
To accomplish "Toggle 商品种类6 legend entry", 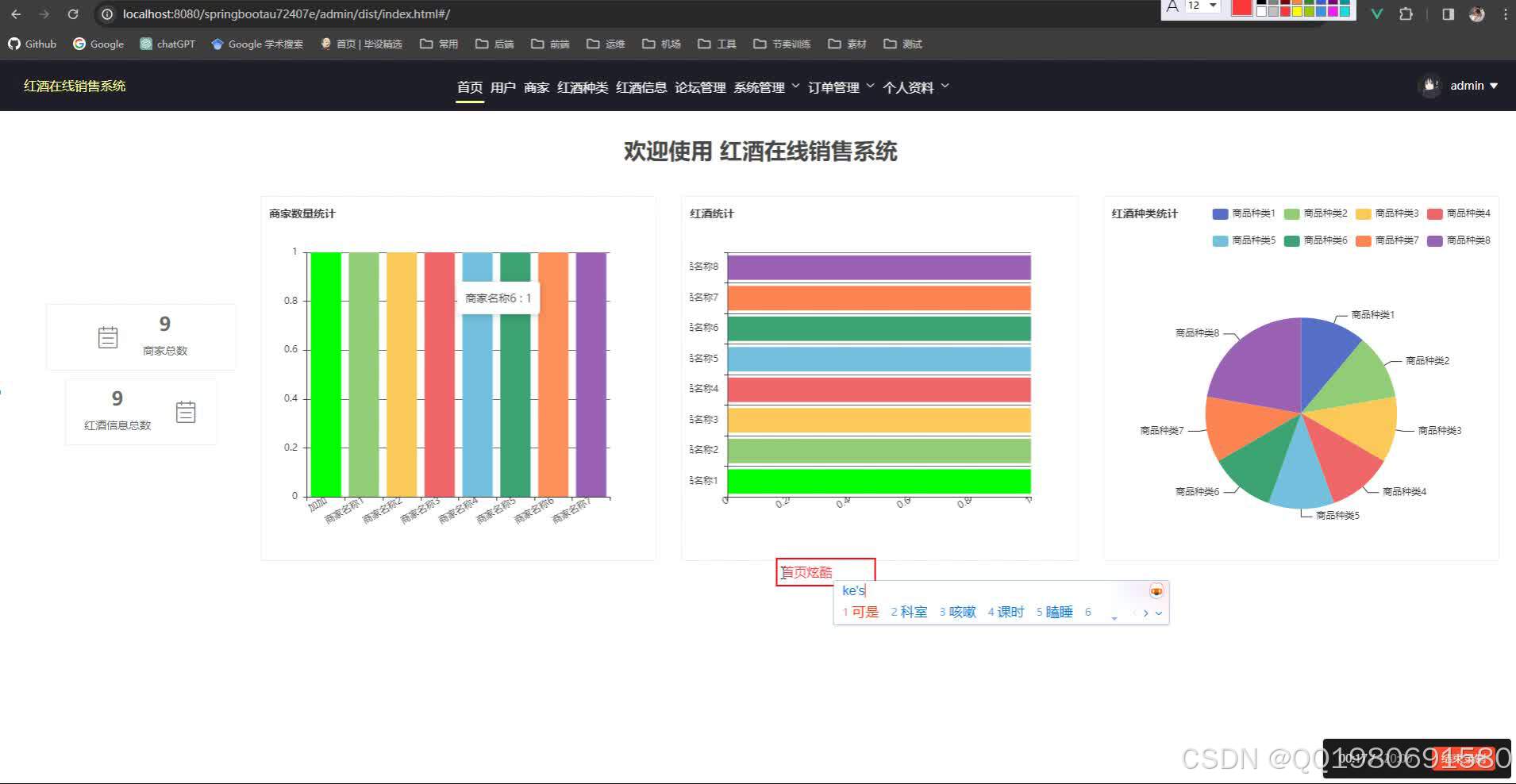I will [1315, 240].
